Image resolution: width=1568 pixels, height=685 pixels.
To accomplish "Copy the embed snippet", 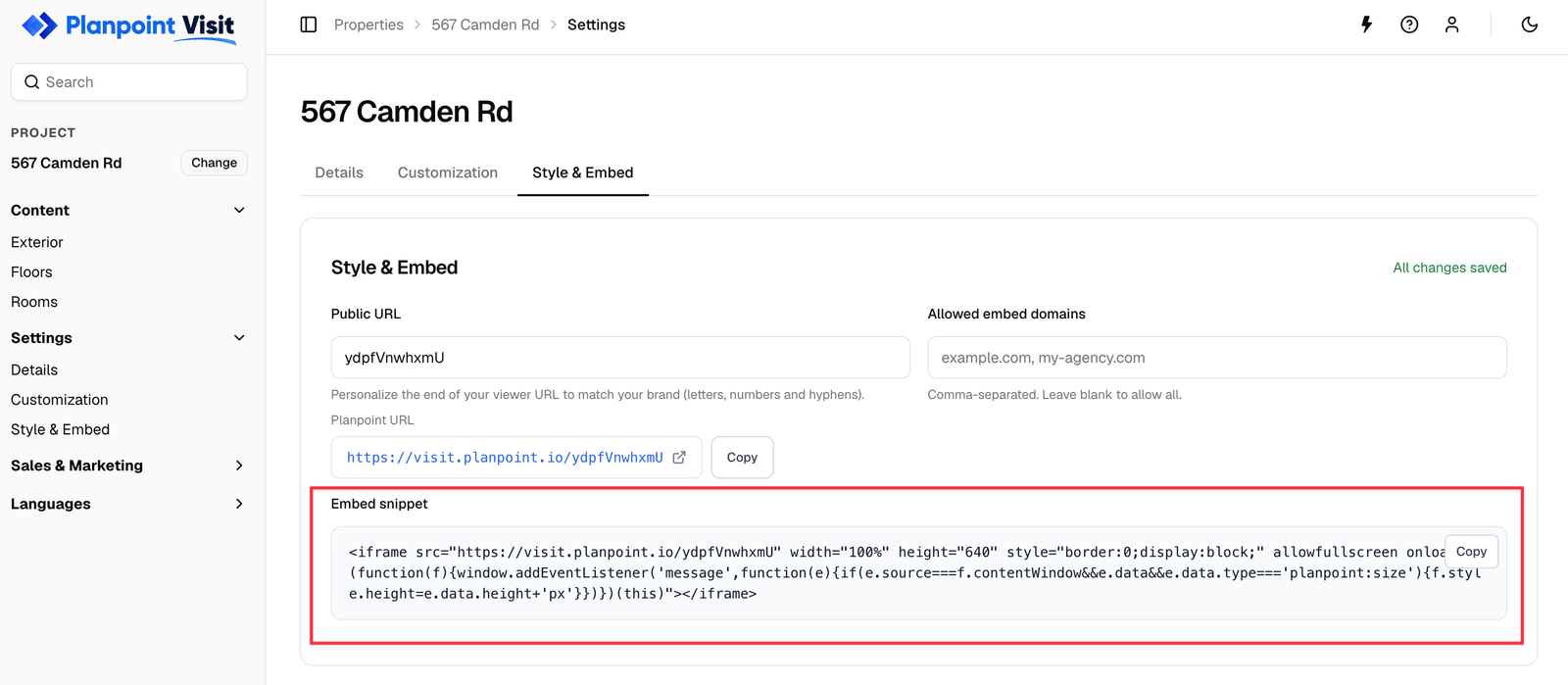I will (1471, 552).
